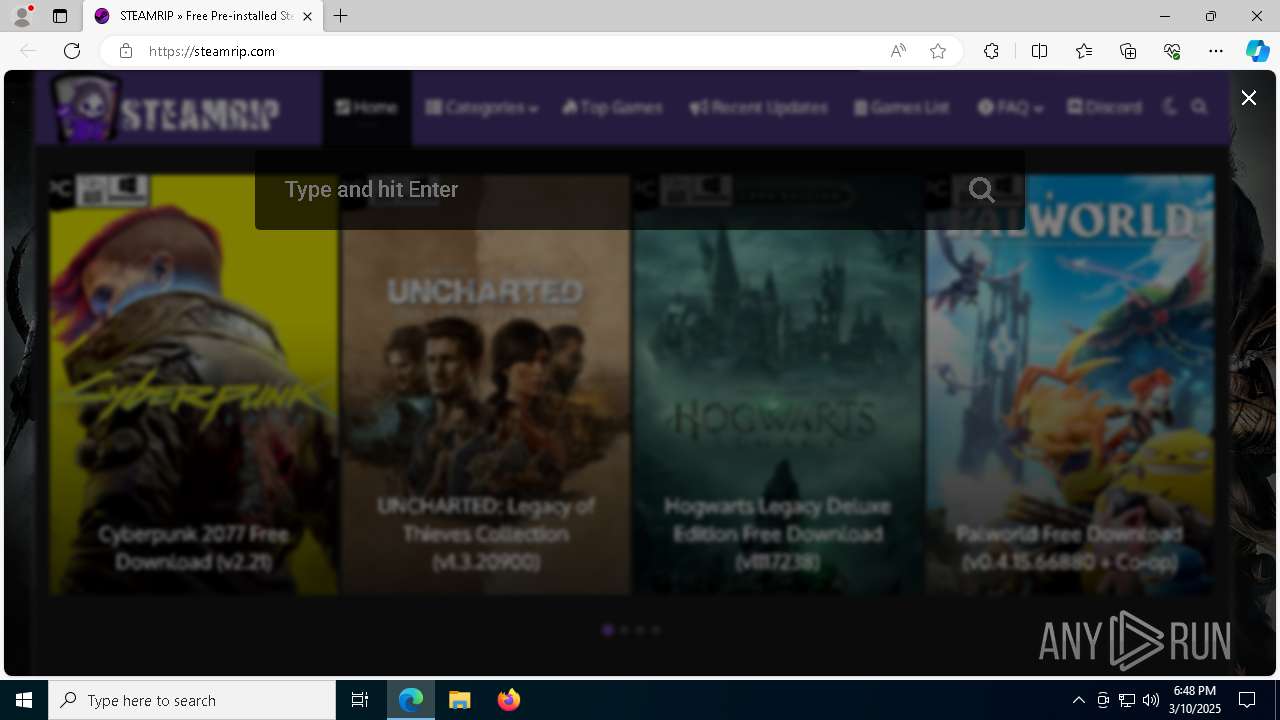The width and height of the screenshot is (1280, 720).
Task: Open Browser essentials heart icon
Action: pyautogui.click(x=1172, y=51)
